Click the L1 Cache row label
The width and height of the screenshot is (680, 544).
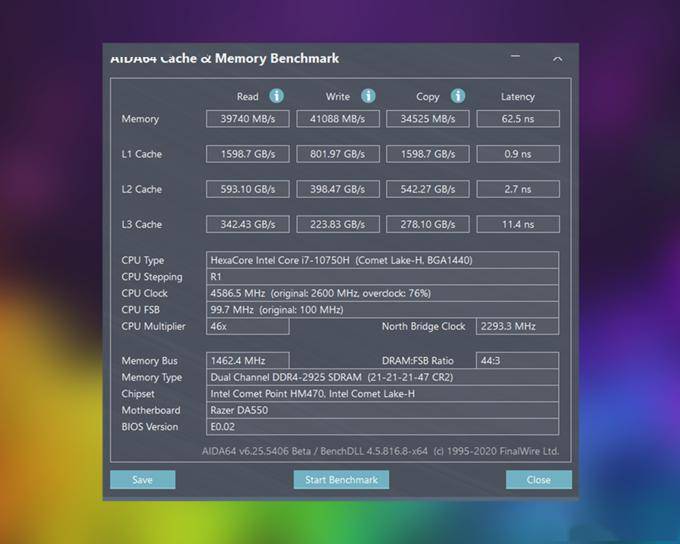click(x=141, y=154)
